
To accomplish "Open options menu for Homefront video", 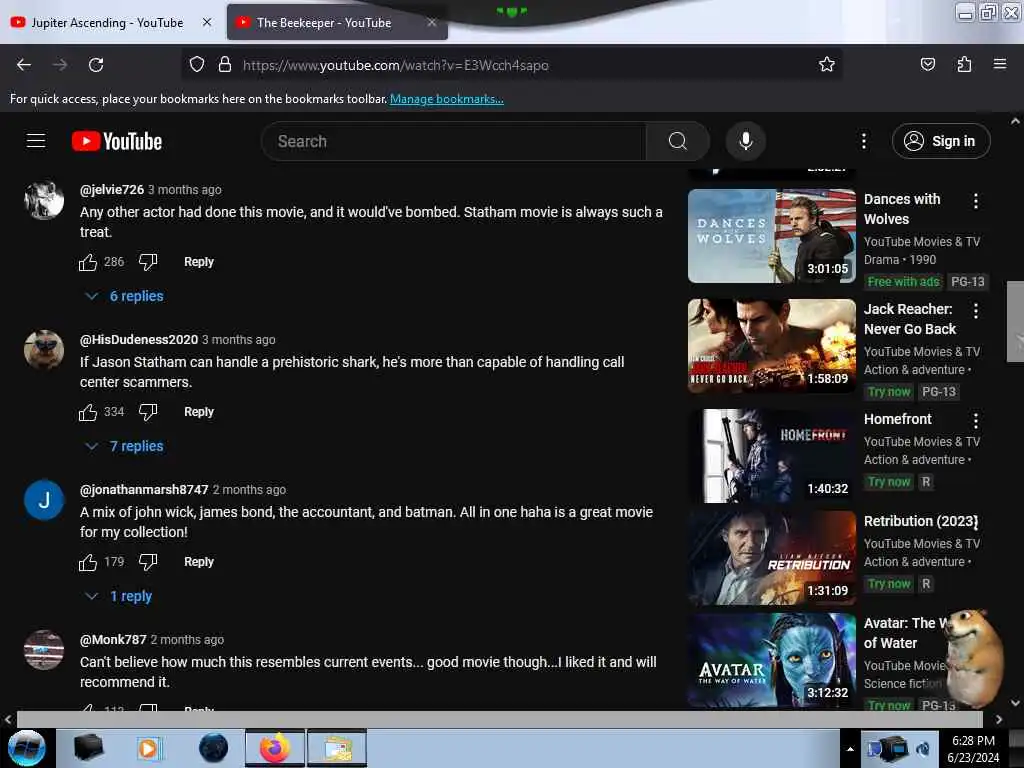I will pos(976,421).
